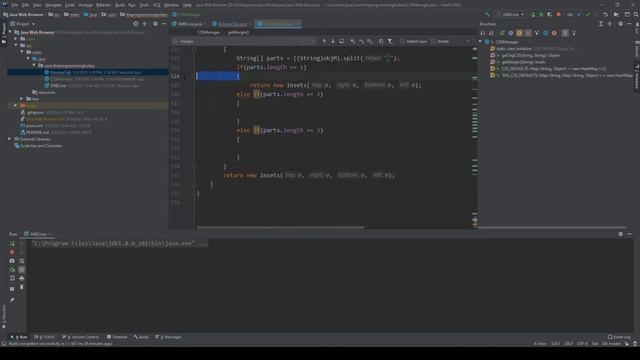Click the camera dump threads icon in Run panel
Screen dimensions: 640x360
[x=12, y=261]
